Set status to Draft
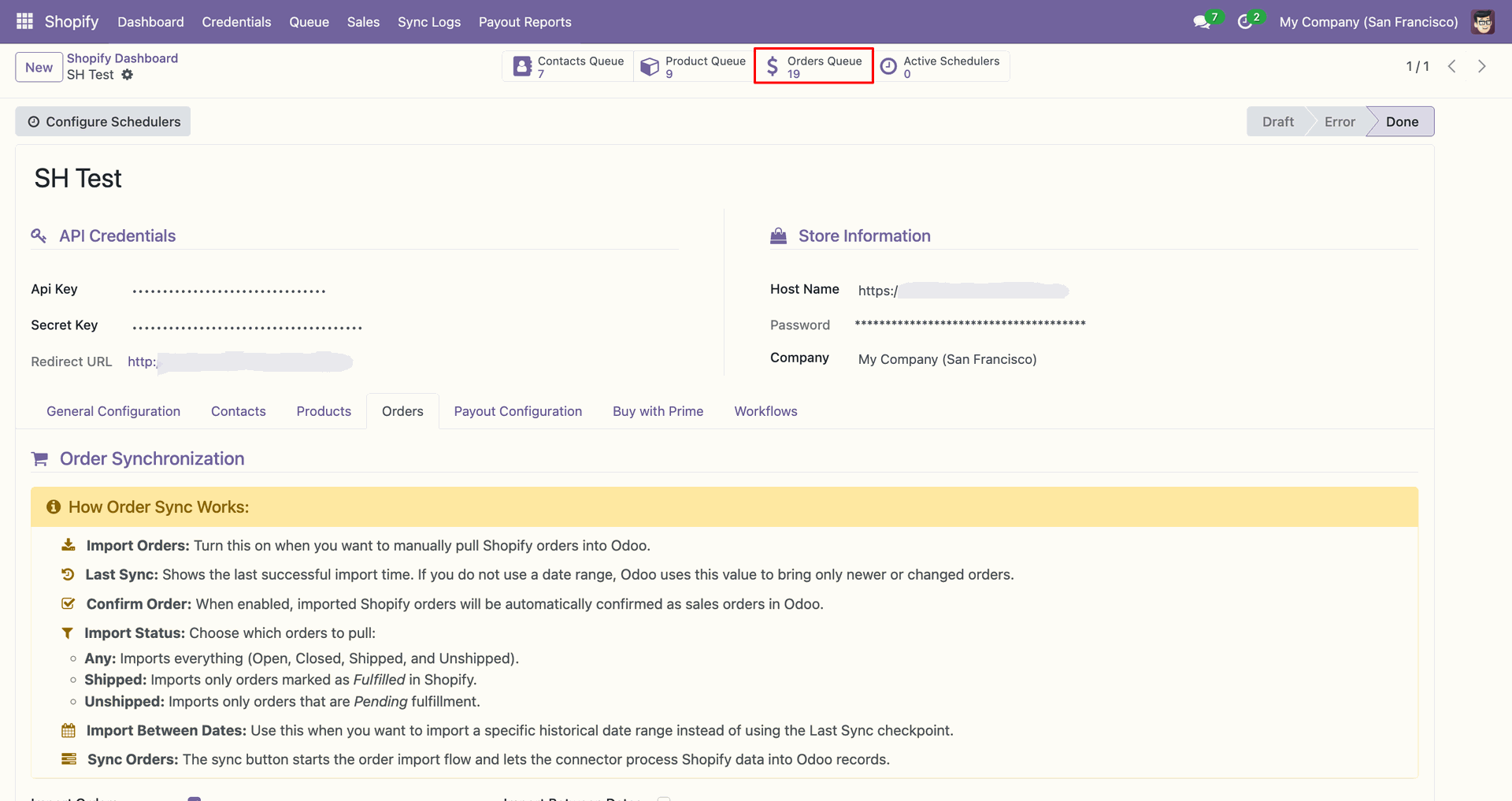The image size is (1512, 801). tap(1277, 121)
